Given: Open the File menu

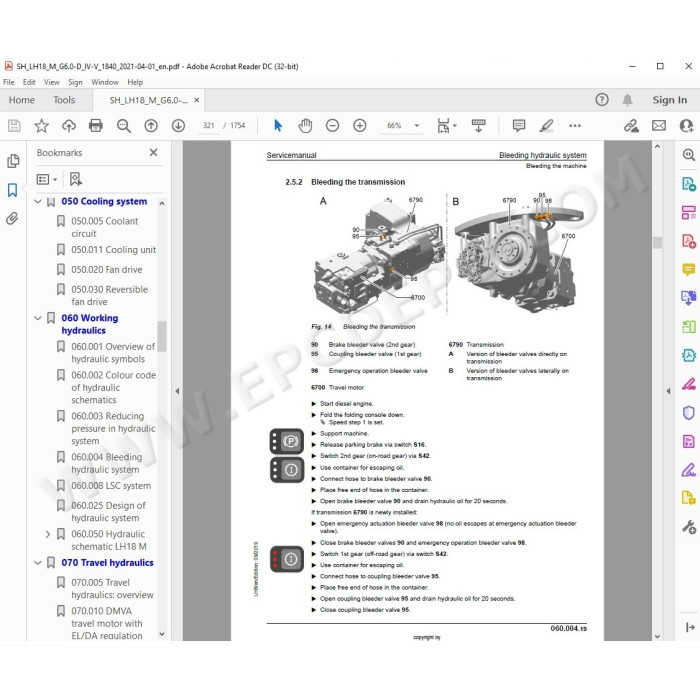Looking at the screenshot, I should coord(8,82).
